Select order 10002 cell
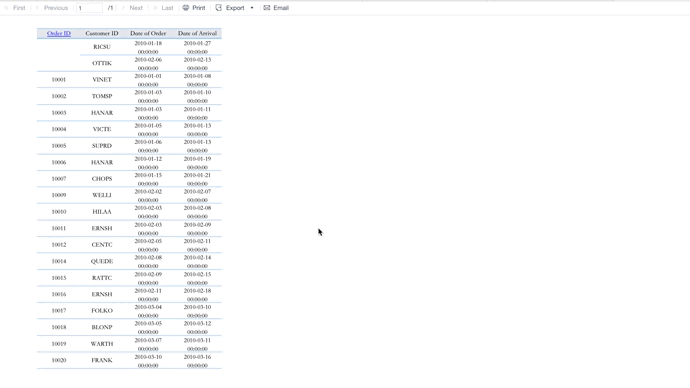Viewport: 690px width, 388px height. [x=59, y=96]
